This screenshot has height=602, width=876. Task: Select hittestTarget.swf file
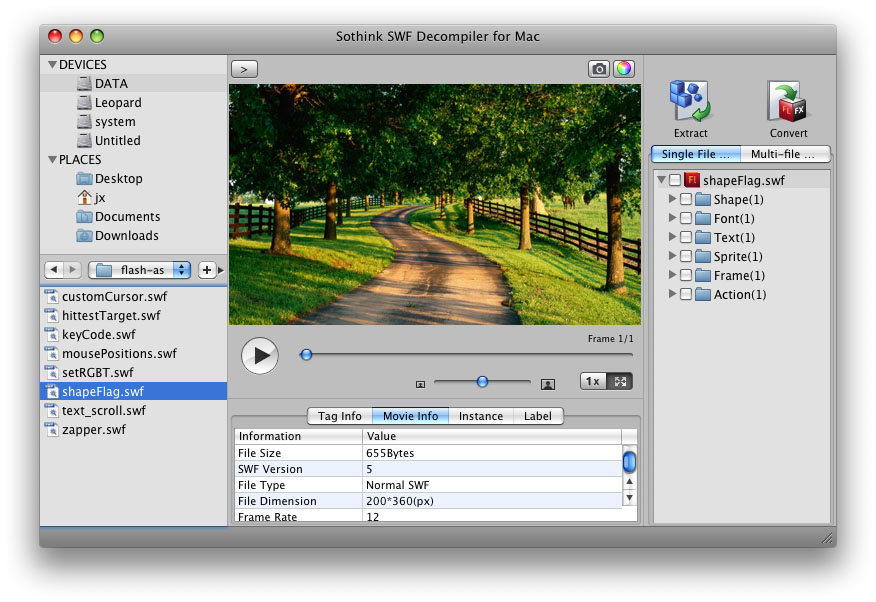click(x=134, y=316)
